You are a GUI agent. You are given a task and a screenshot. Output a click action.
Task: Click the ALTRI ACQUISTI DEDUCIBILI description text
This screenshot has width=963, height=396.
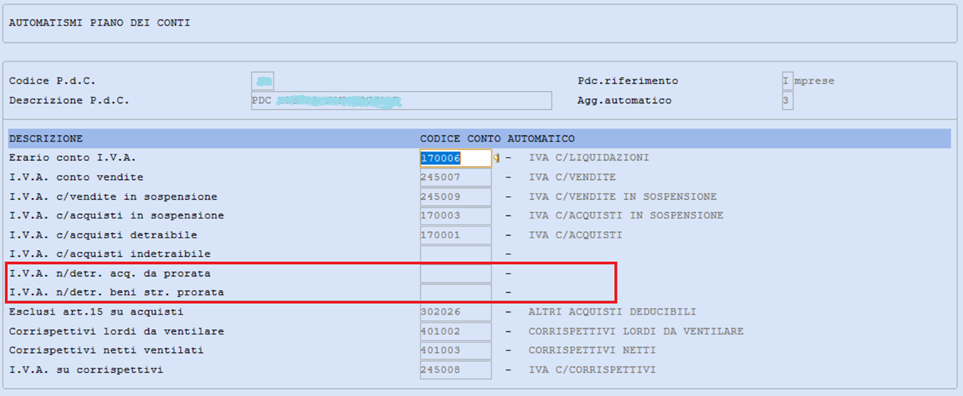612,312
